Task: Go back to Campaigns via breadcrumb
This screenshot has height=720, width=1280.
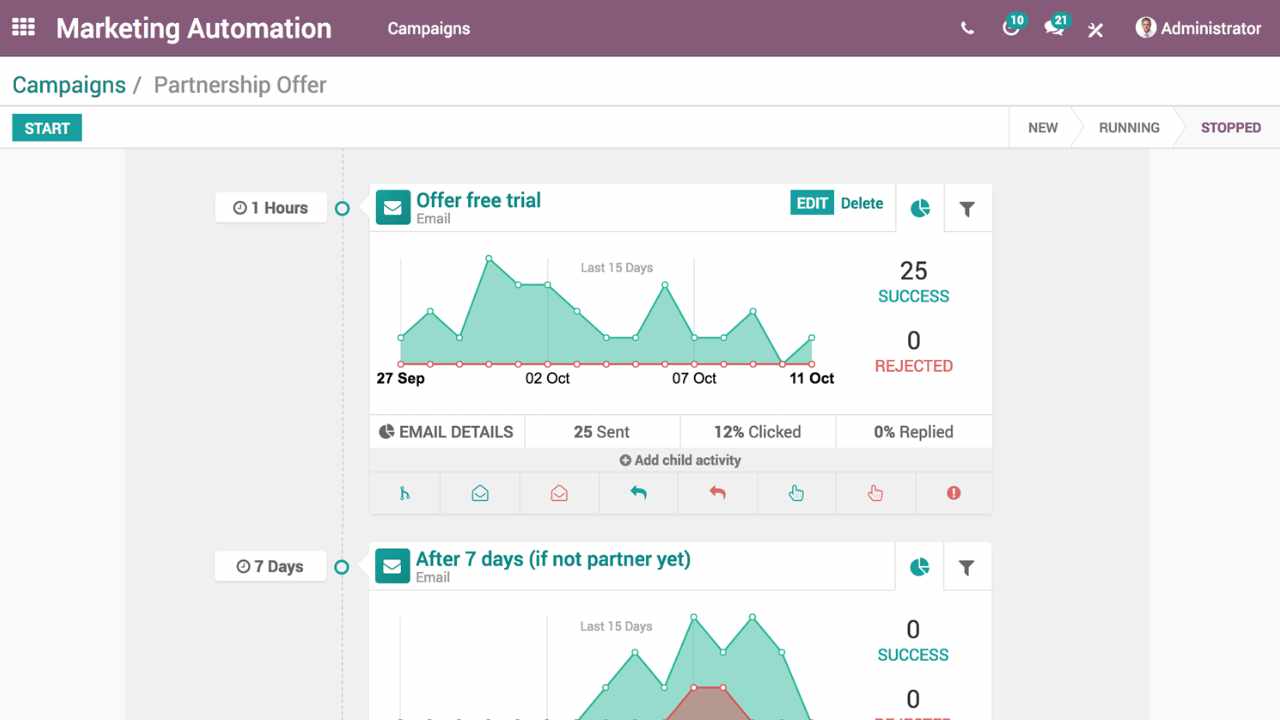Action: coord(69,85)
